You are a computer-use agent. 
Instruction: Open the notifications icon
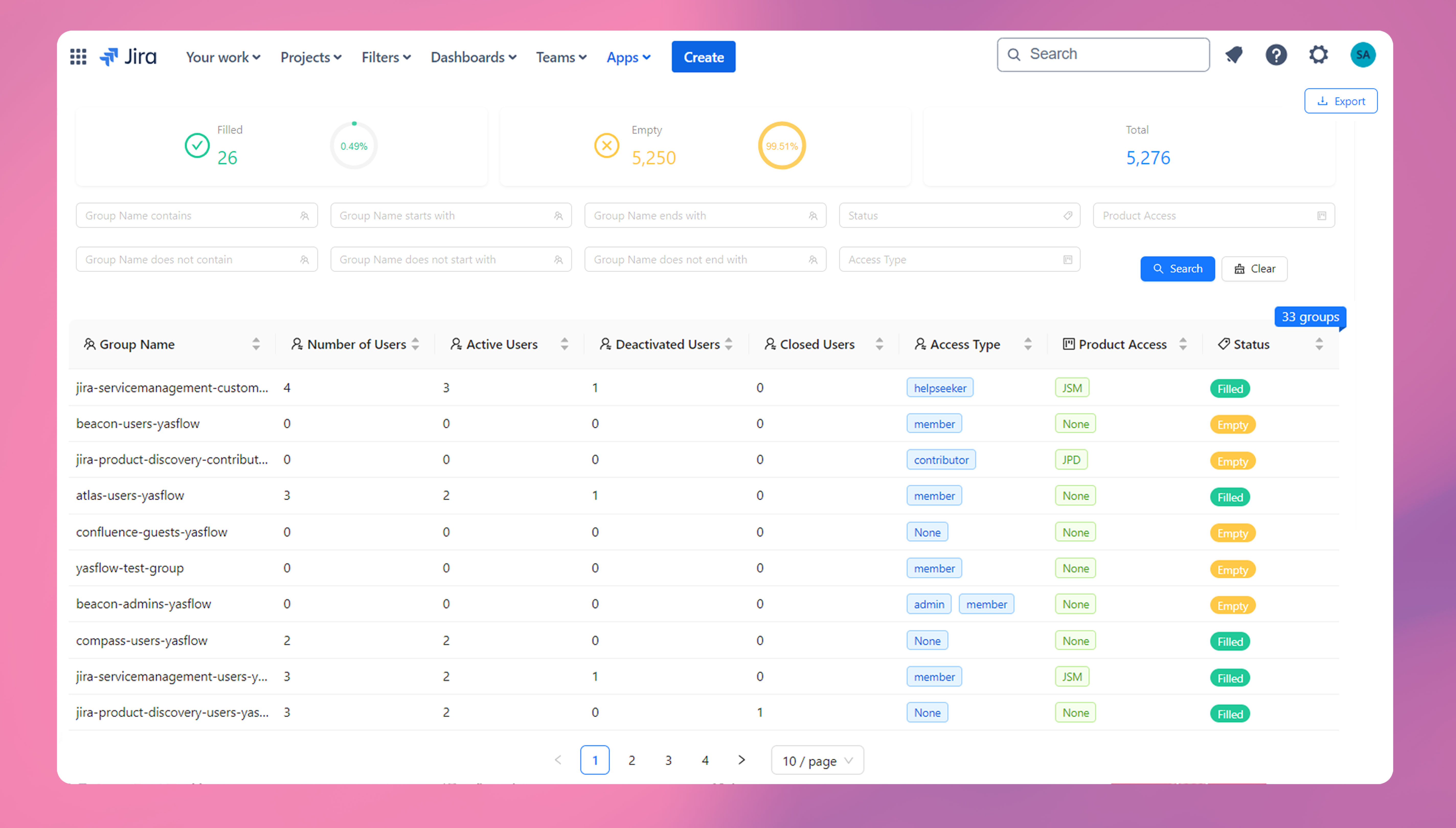(1234, 55)
